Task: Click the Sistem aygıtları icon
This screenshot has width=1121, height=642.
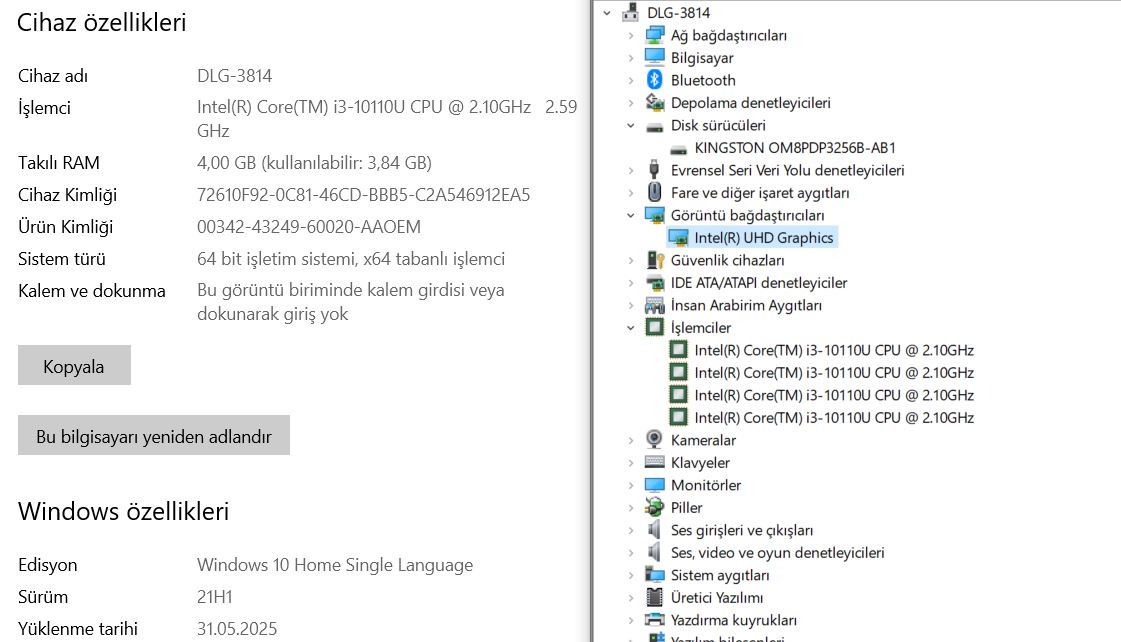Action: [654, 575]
